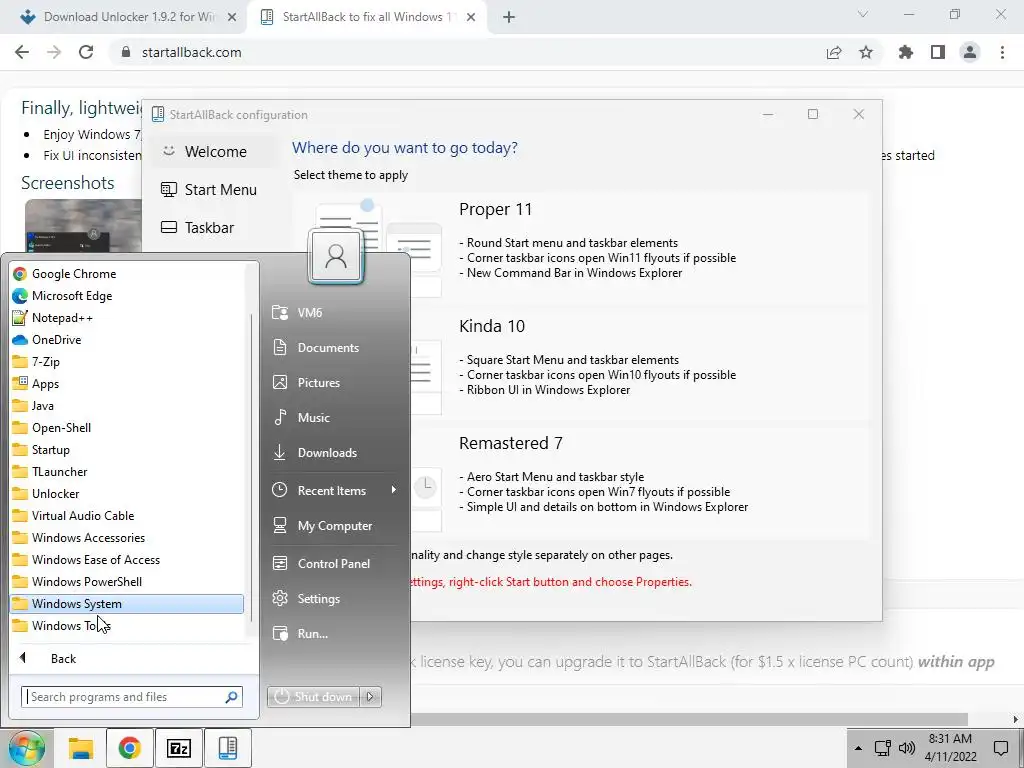Click the Windows Start orb
Screen dimensions: 1024x768
click(x=26, y=748)
